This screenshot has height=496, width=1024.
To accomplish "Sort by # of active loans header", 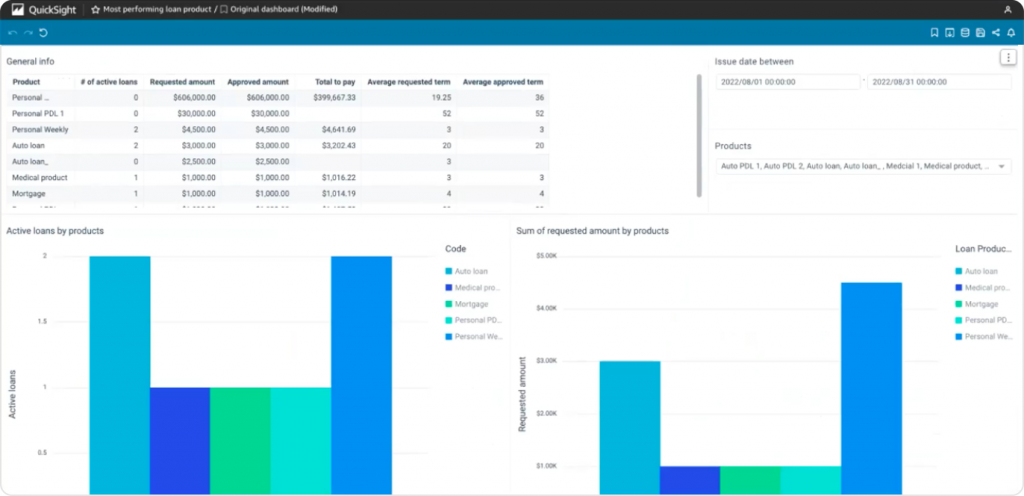I will pos(109,82).
